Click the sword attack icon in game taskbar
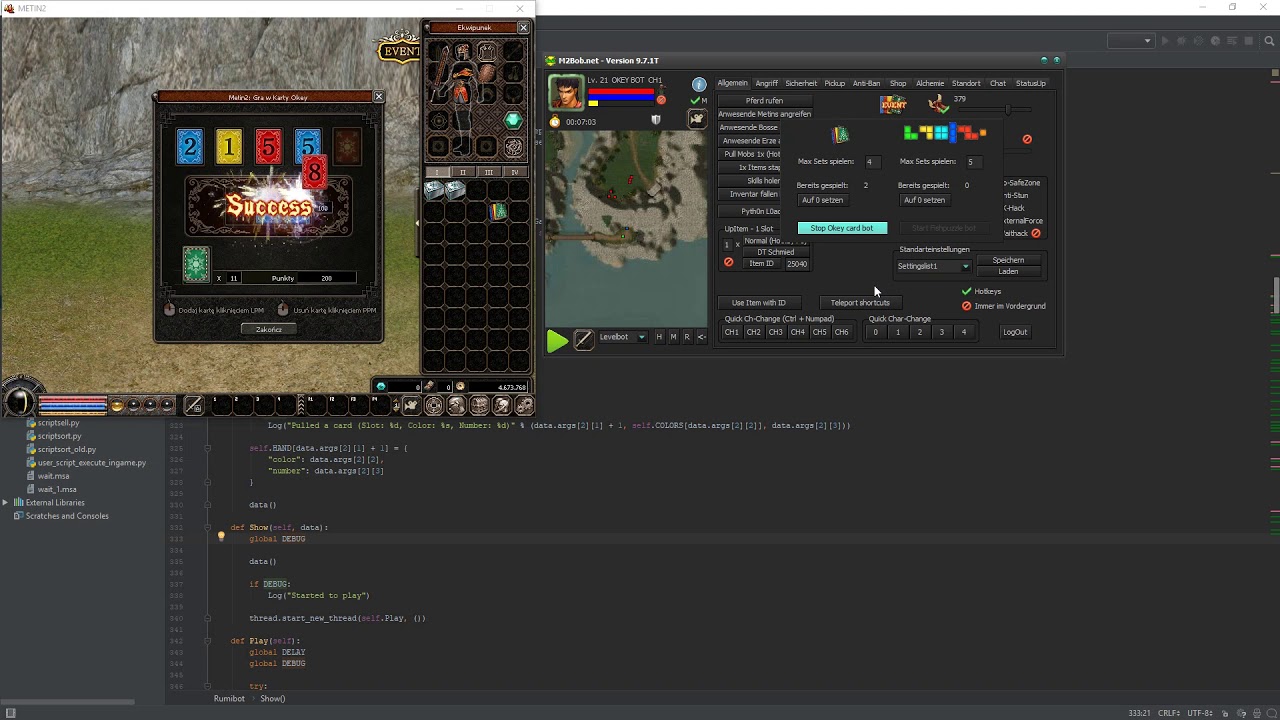 click(x=194, y=405)
